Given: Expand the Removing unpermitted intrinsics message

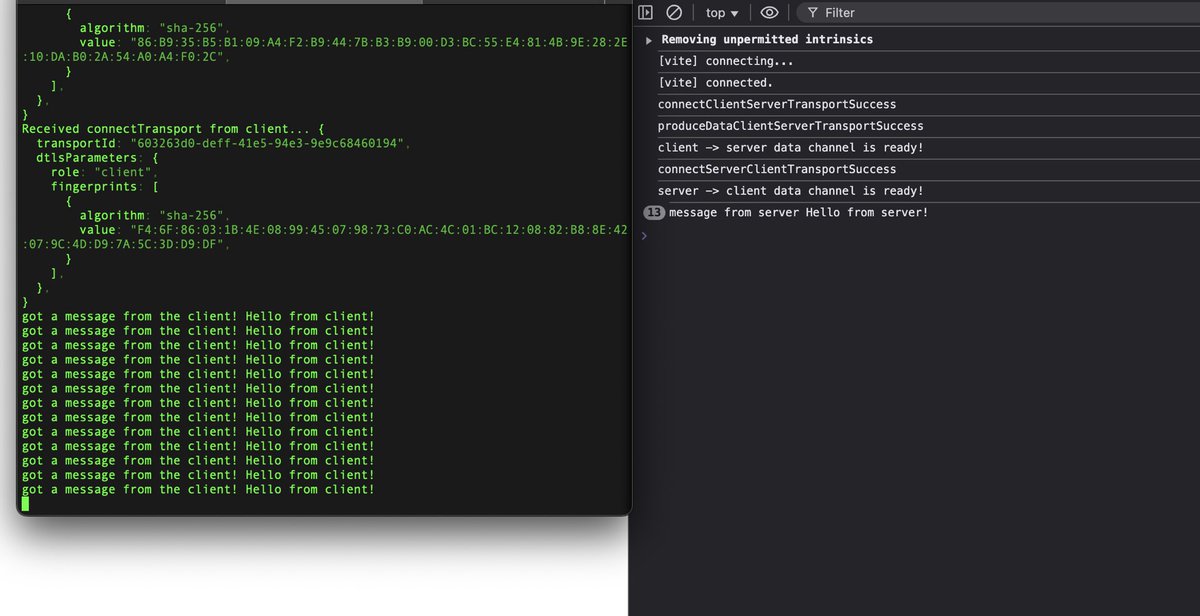Looking at the screenshot, I should pos(649,40).
